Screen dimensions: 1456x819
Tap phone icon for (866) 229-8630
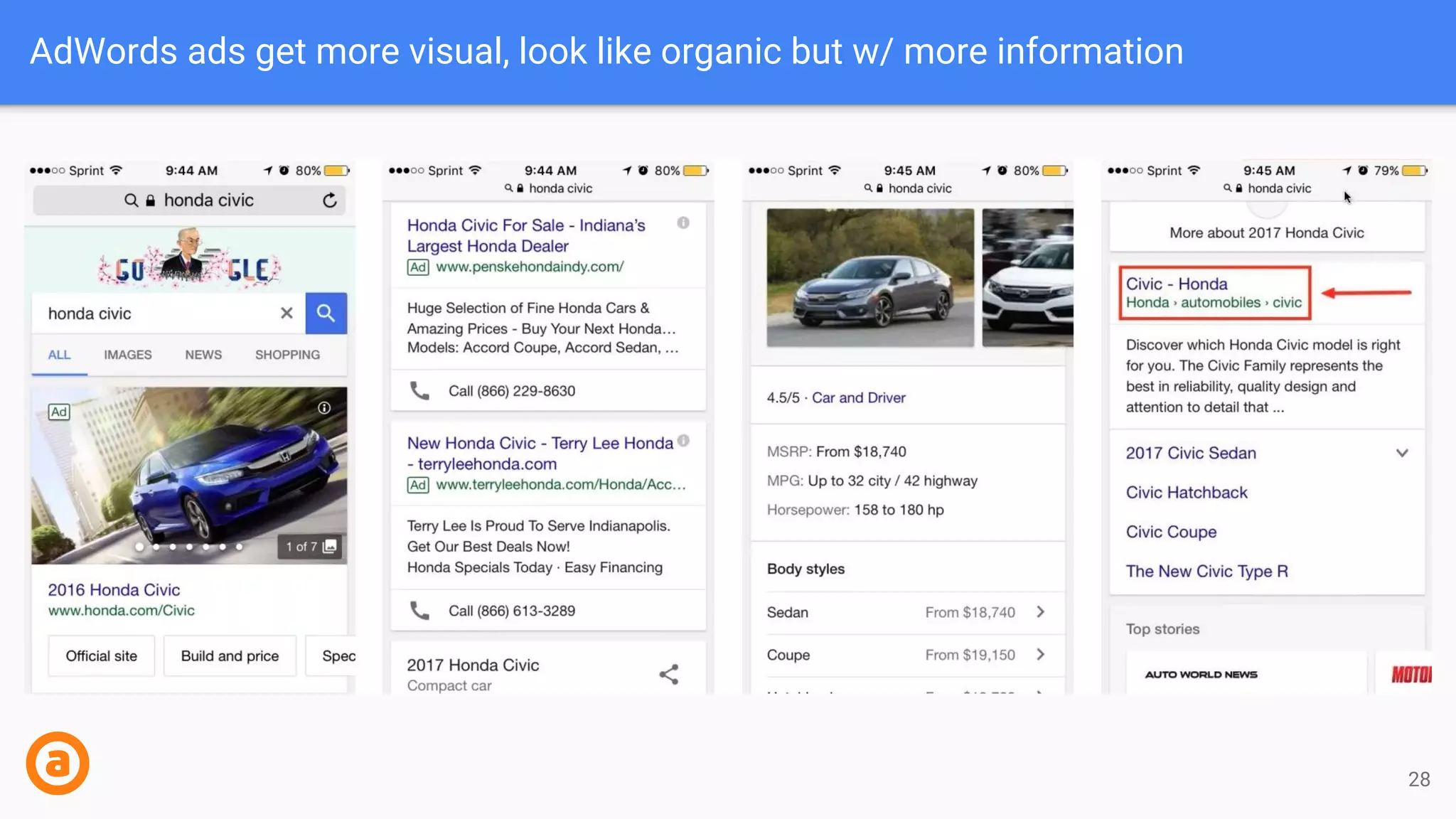click(x=419, y=390)
